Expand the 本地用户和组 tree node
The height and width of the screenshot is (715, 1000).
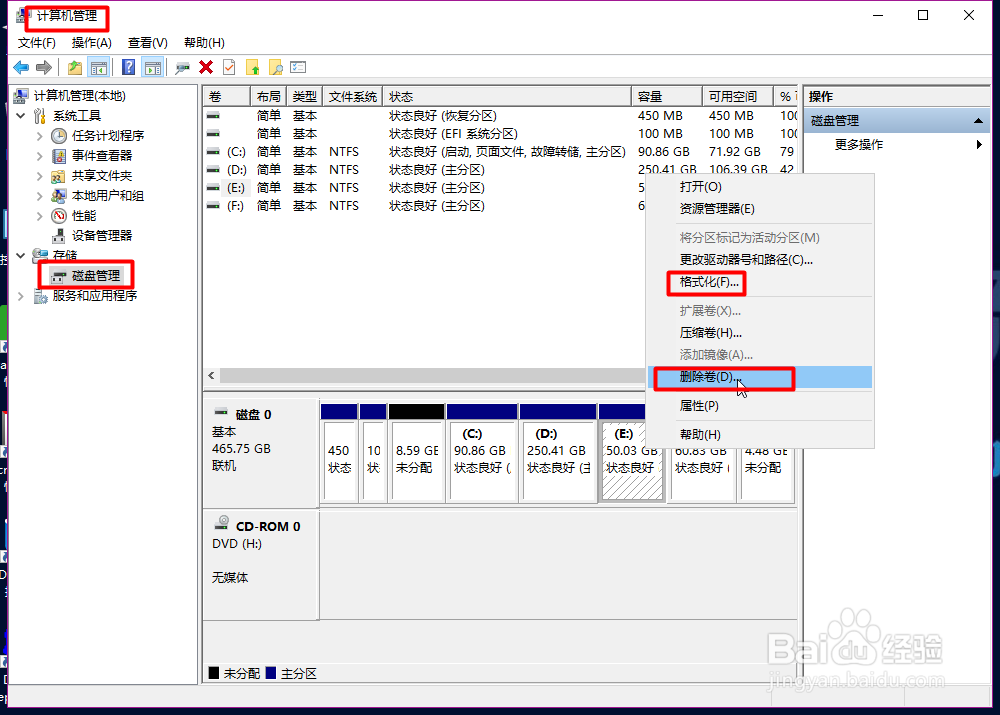pyautogui.click(x=40, y=196)
